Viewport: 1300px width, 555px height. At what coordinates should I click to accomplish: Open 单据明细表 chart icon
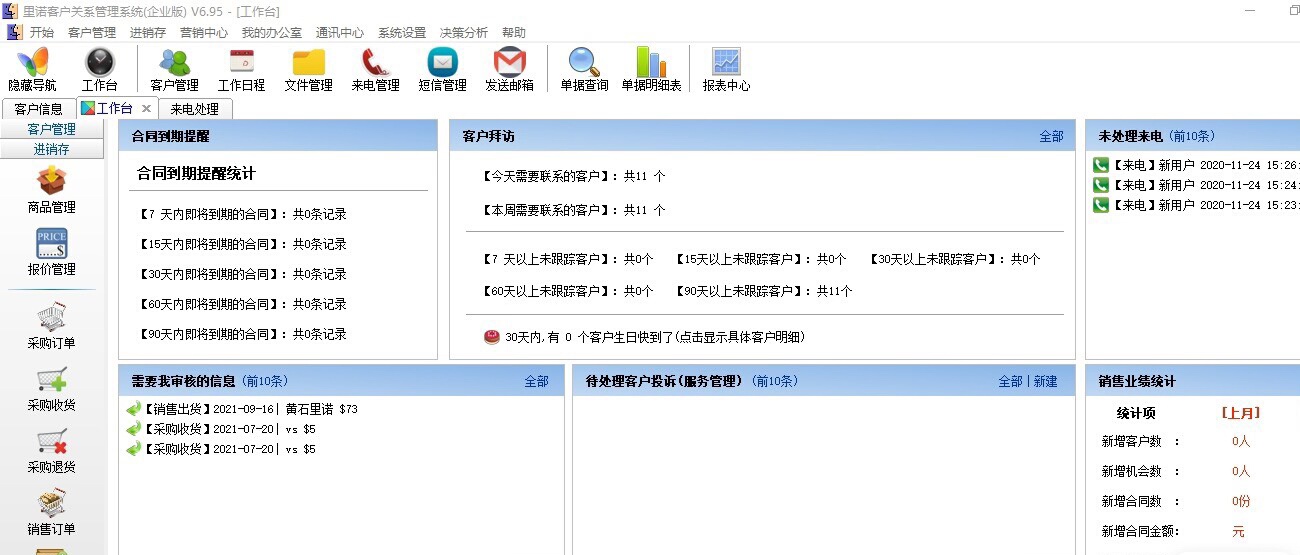(x=651, y=70)
